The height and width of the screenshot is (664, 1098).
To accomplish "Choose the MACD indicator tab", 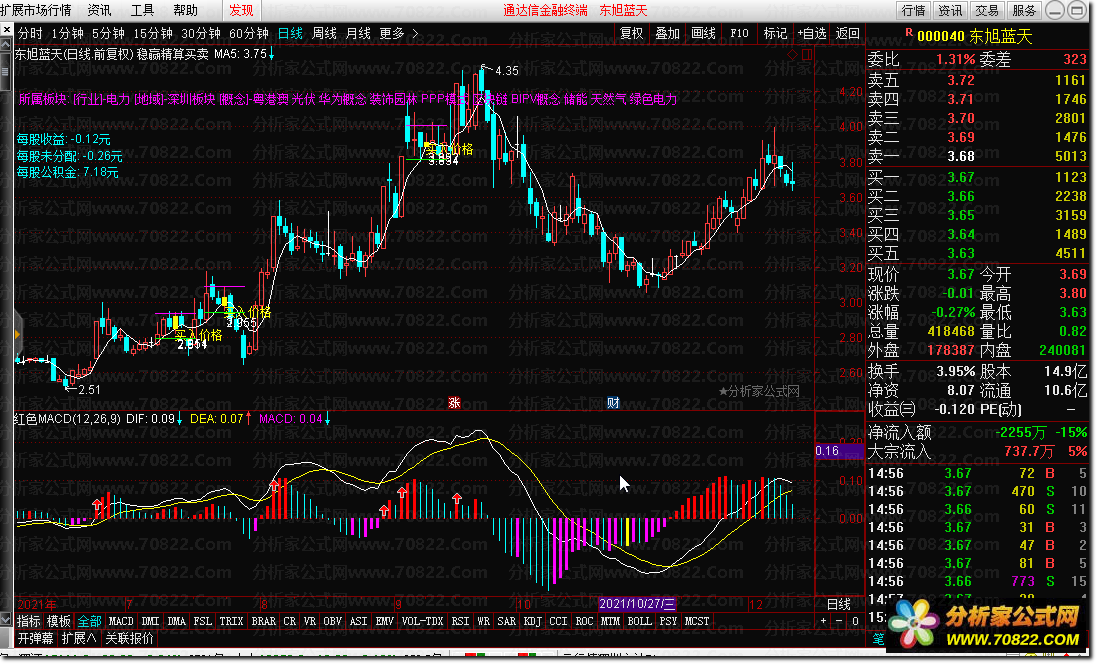I will click(x=120, y=621).
